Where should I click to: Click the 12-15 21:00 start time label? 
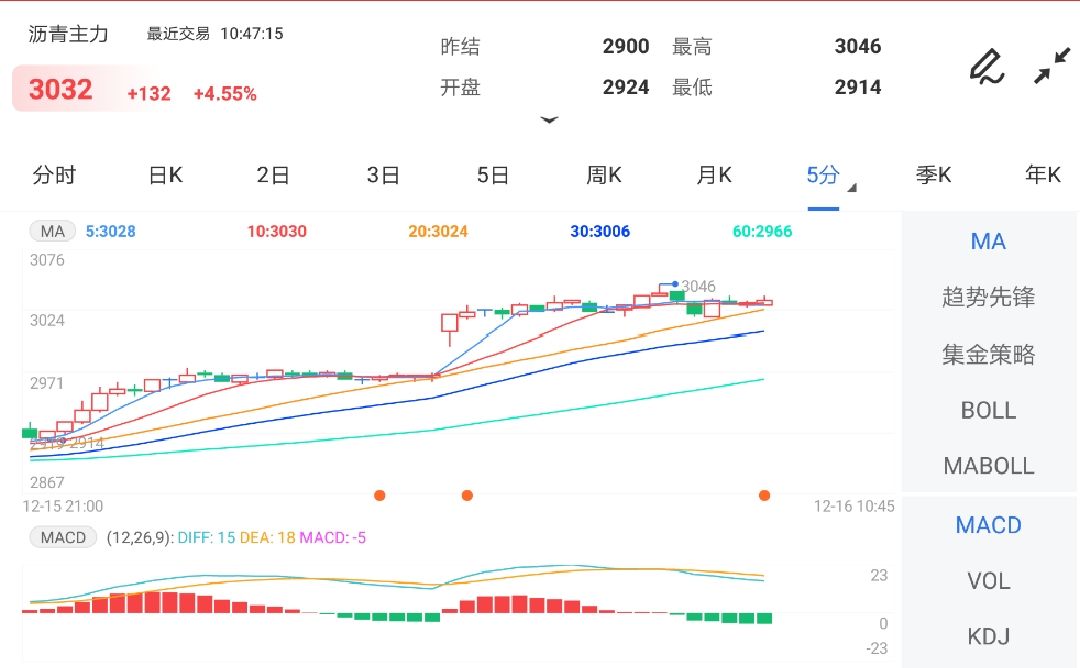point(63,507)
